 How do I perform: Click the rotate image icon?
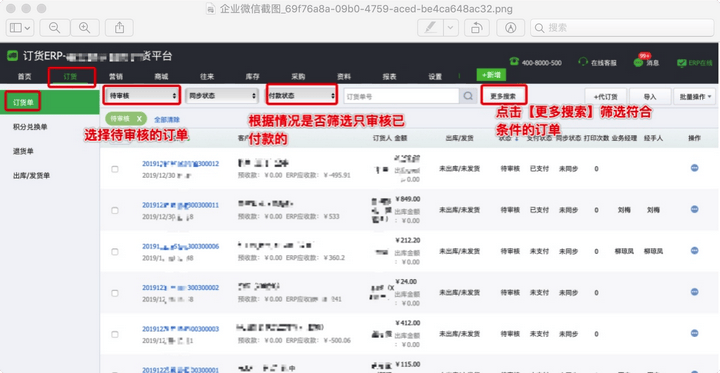[477, 28]
